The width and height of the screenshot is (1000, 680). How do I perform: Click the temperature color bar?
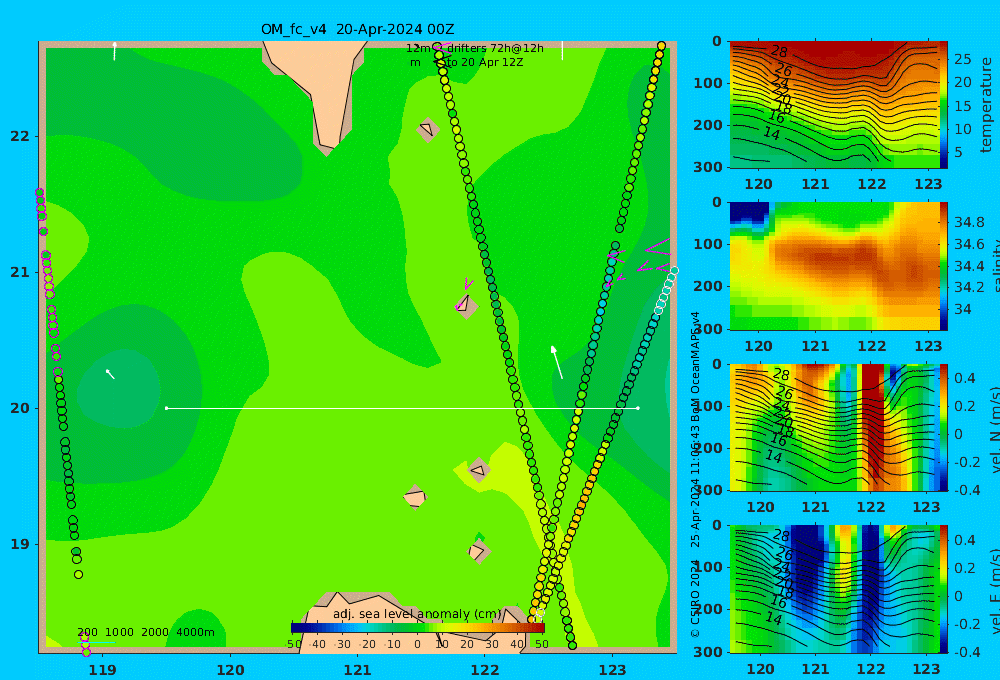[943, 105]
